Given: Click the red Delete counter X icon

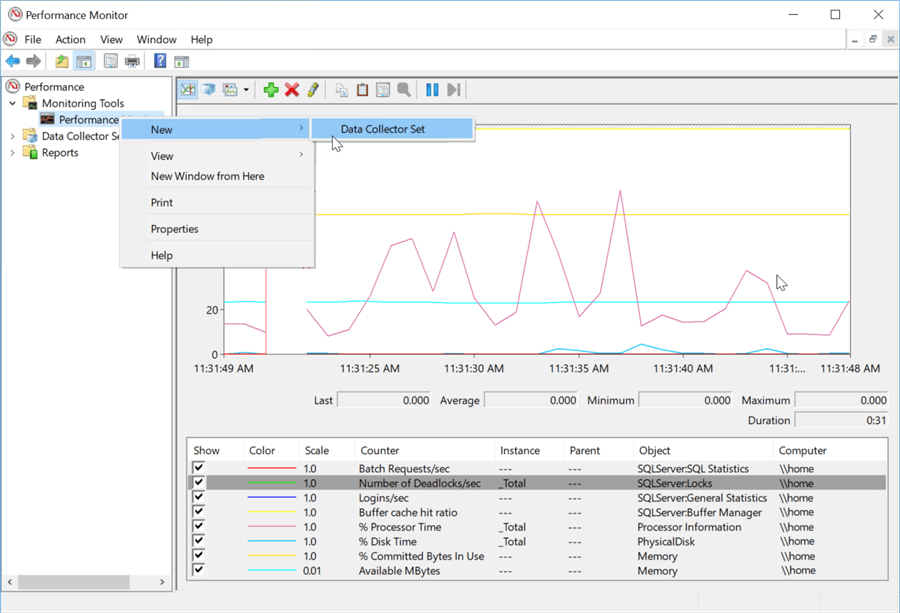Looking at the screenshot, I should click(x=292, y=90).
